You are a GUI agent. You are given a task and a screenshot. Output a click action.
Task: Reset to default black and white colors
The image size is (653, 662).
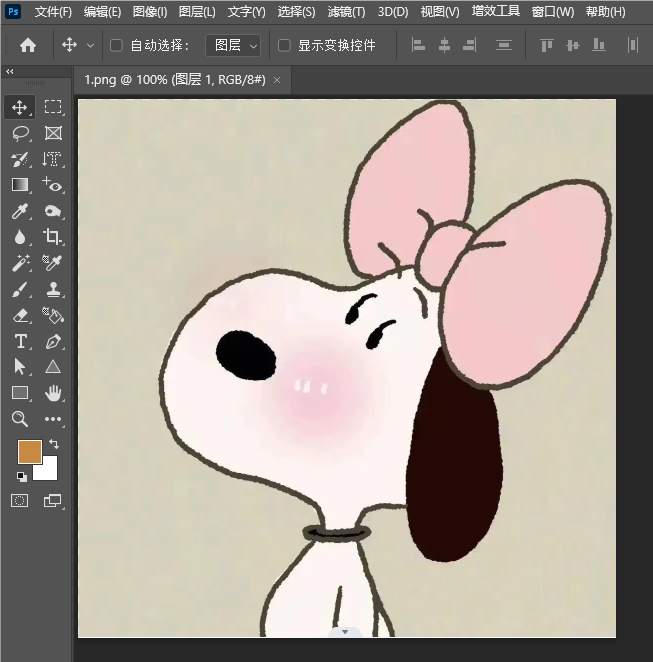(22, 477)
